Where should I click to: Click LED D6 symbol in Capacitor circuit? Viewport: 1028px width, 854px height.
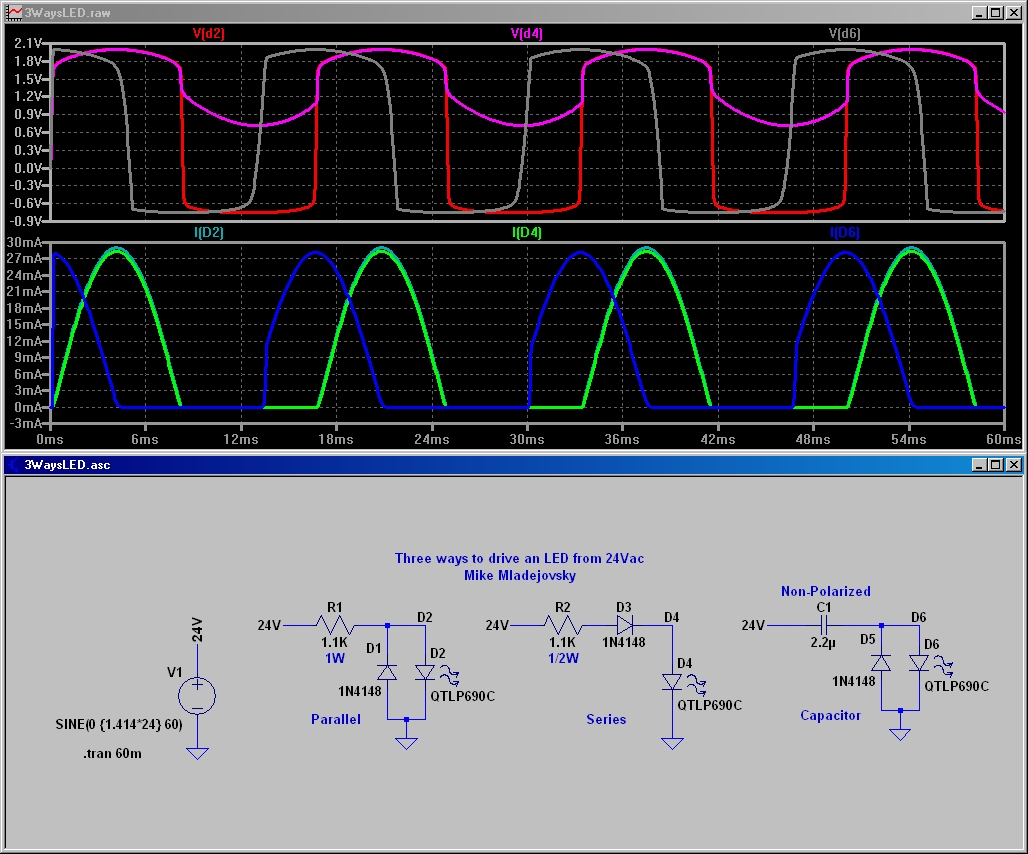(919, 663)
